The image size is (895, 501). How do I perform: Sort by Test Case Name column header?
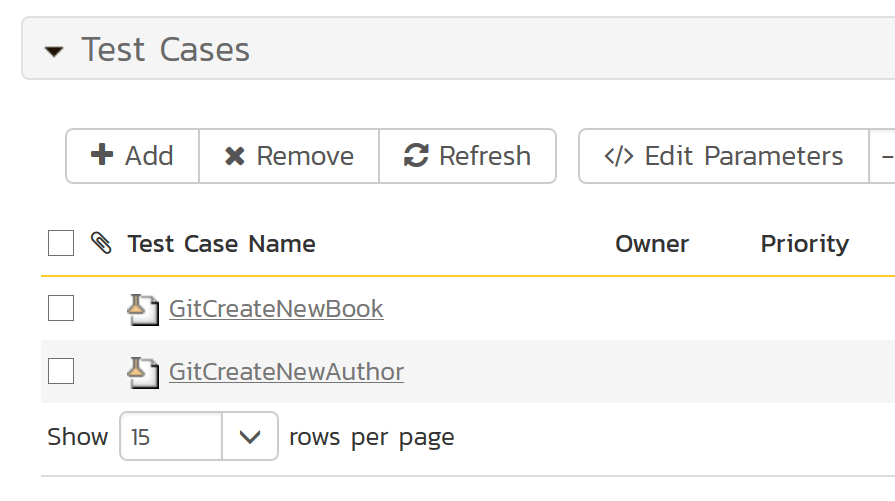tap(221, 244)
